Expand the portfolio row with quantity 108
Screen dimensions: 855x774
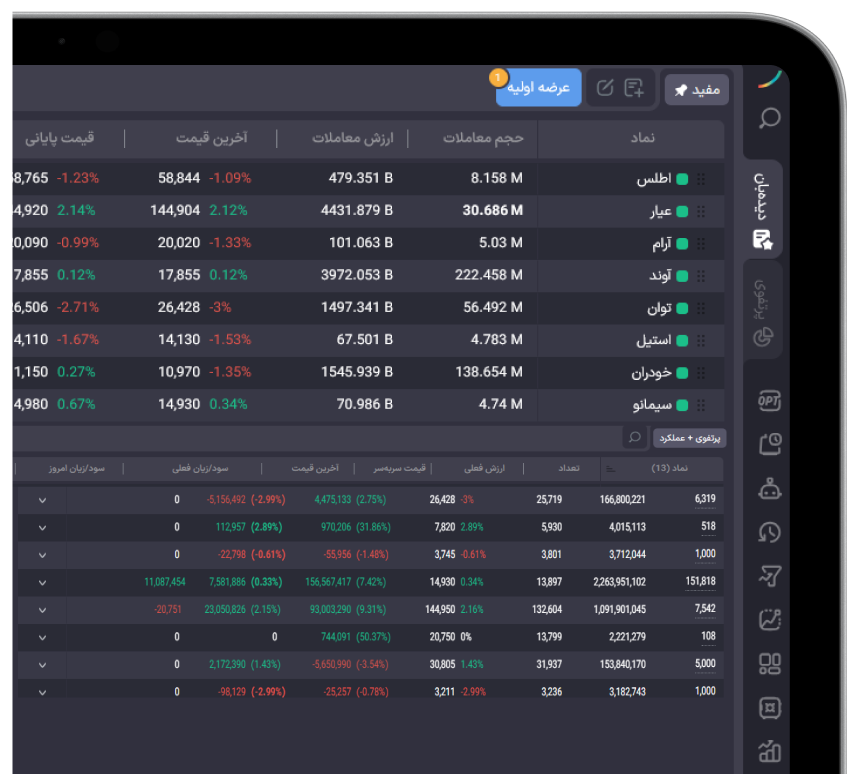pos(42,638)
